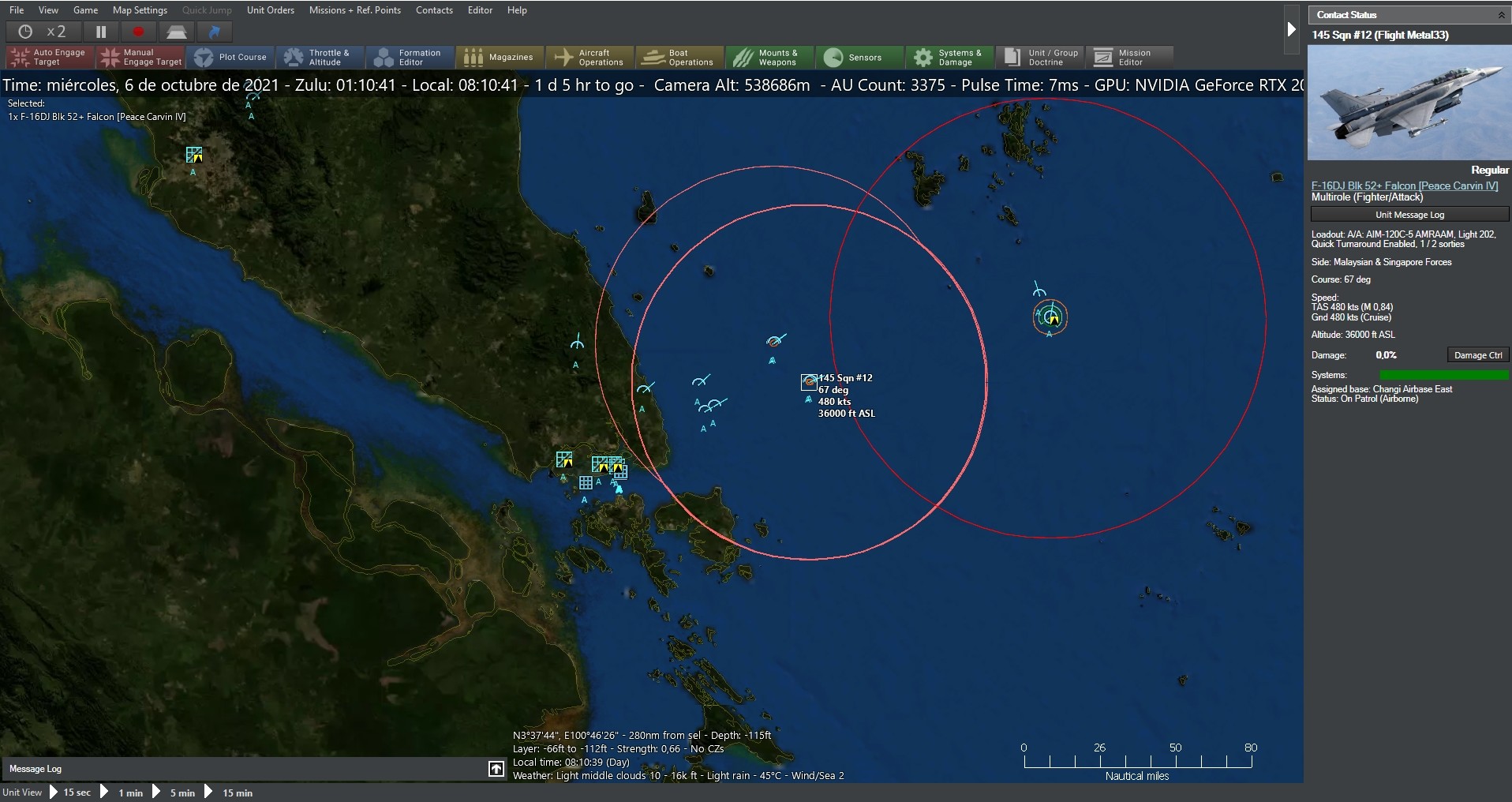Expand the Message Log
This screenshot has width=1512, height=802.
click(495, 768)
